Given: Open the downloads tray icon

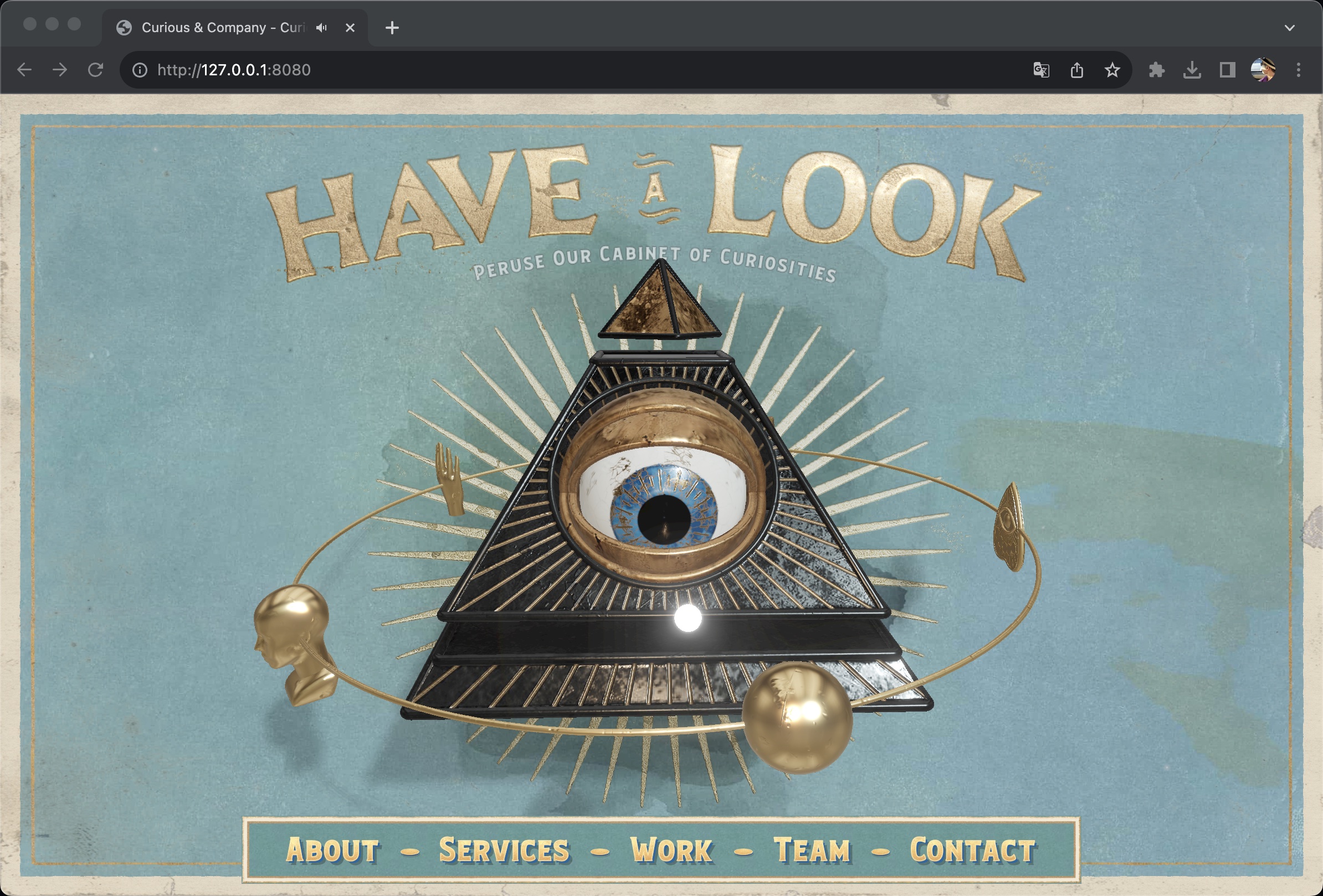Looking at the screenshot, I should point(1192,70).
